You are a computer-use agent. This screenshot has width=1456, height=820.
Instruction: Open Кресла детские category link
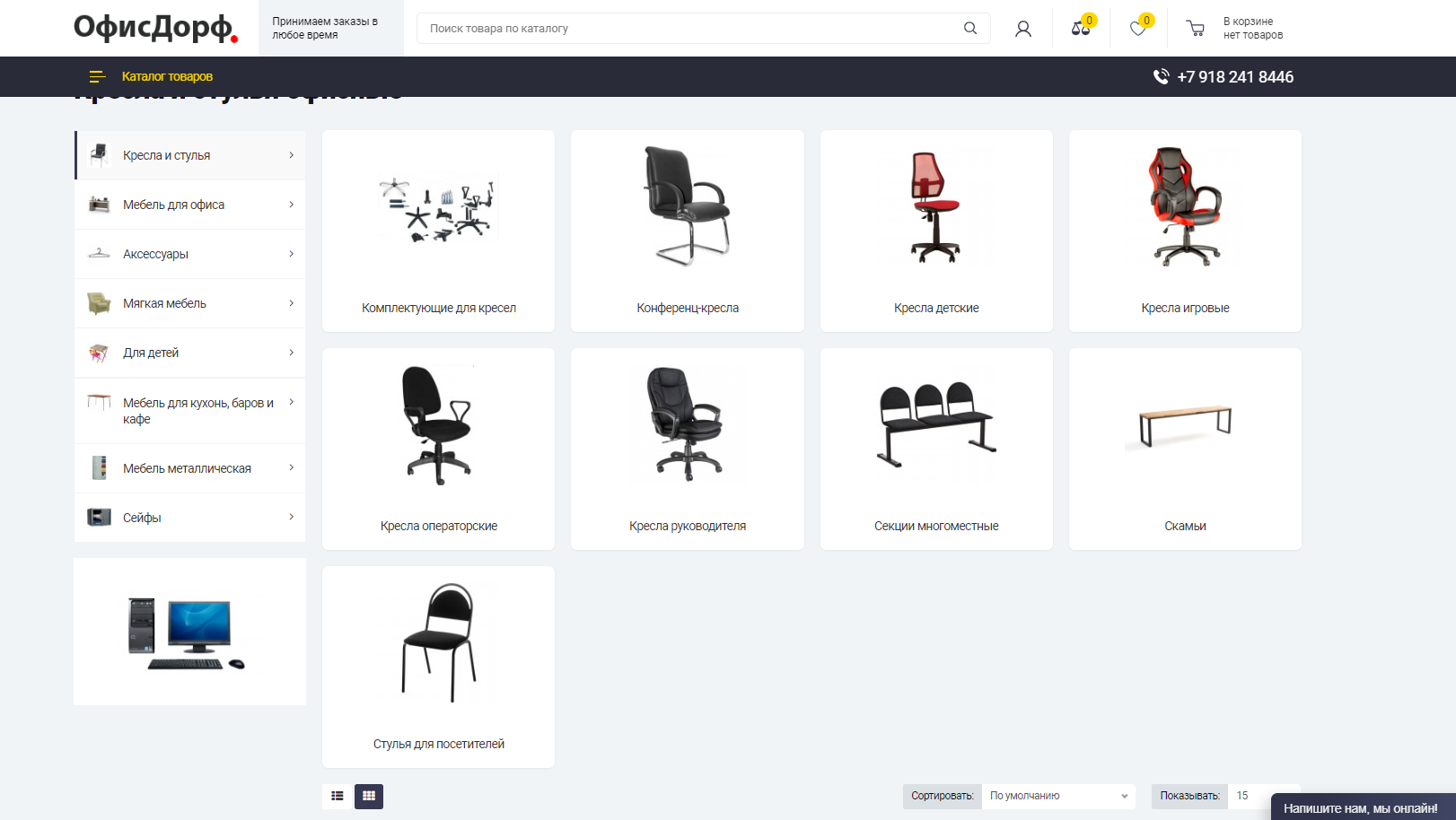click(936, 308)
